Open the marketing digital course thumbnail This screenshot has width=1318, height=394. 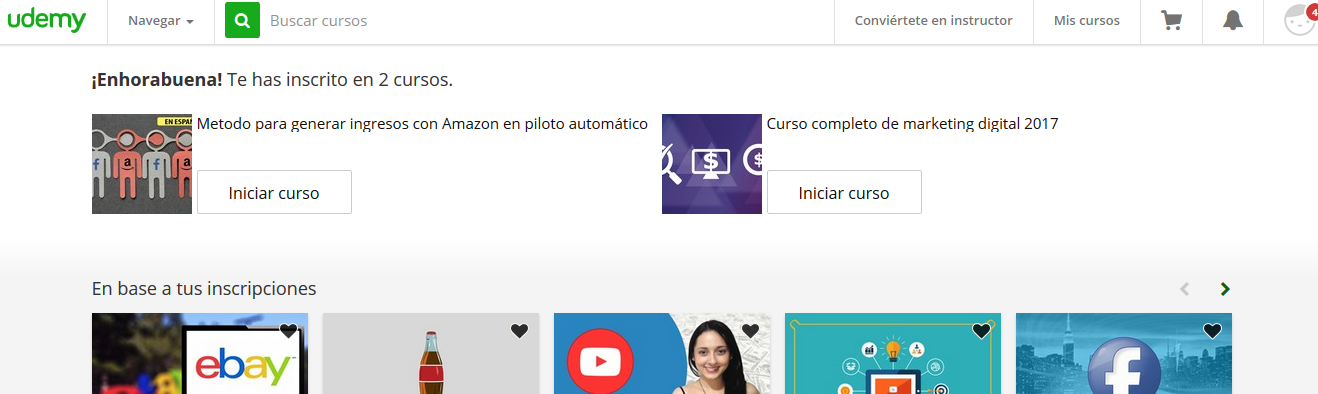click(x=712, y=164)
